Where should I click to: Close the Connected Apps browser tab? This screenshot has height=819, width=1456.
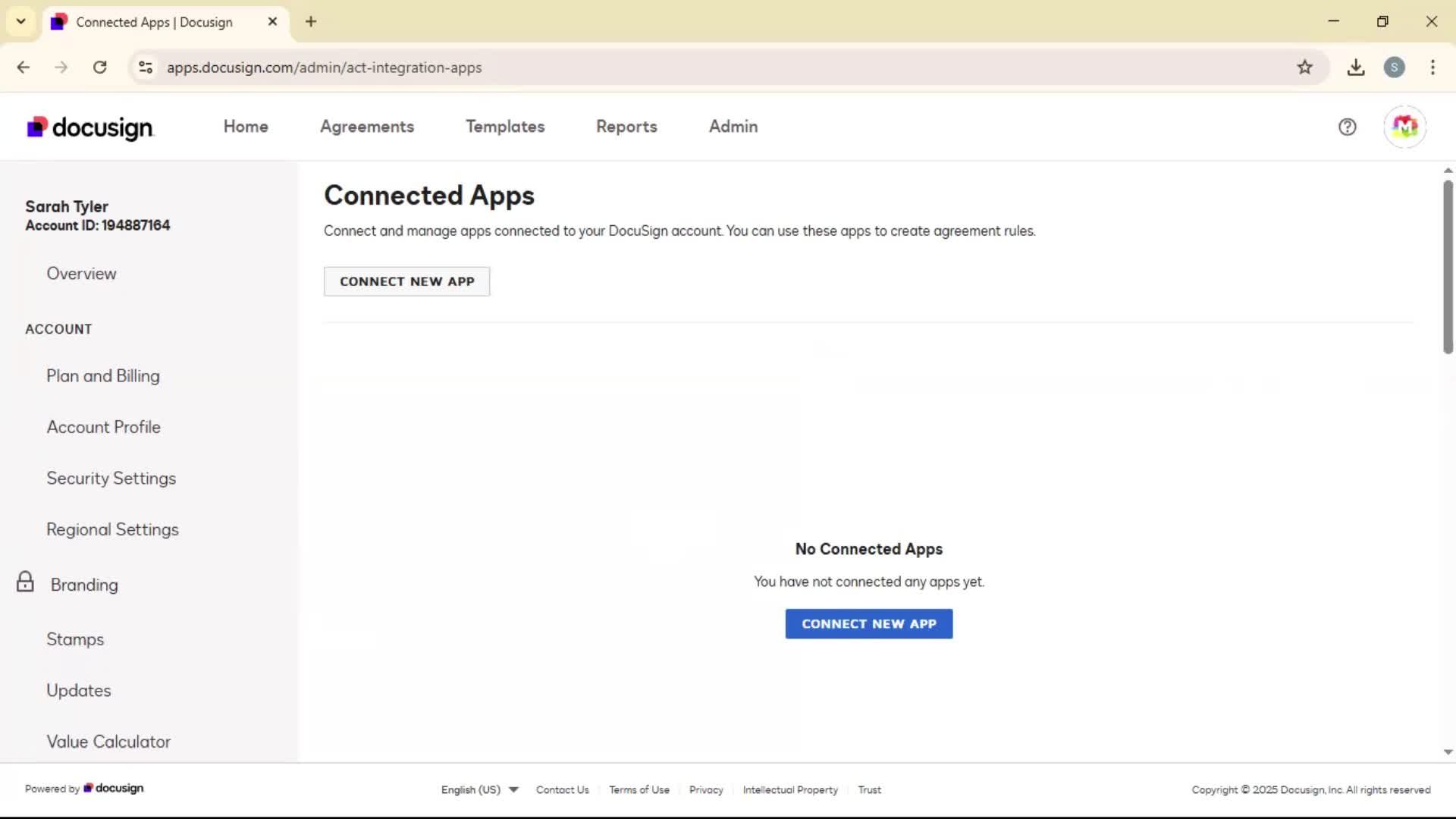(x=272, y=21)
